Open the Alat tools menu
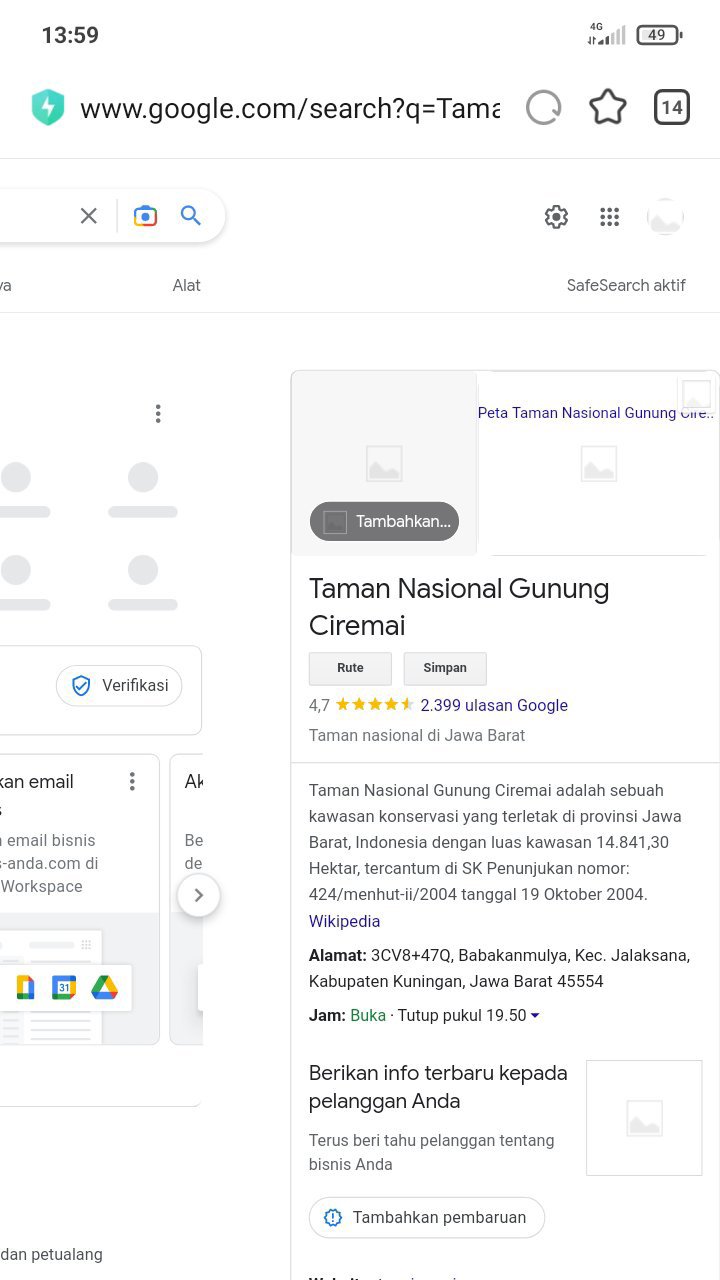Viewport: 720px width, 1280px height. click(x=186, y=285)
